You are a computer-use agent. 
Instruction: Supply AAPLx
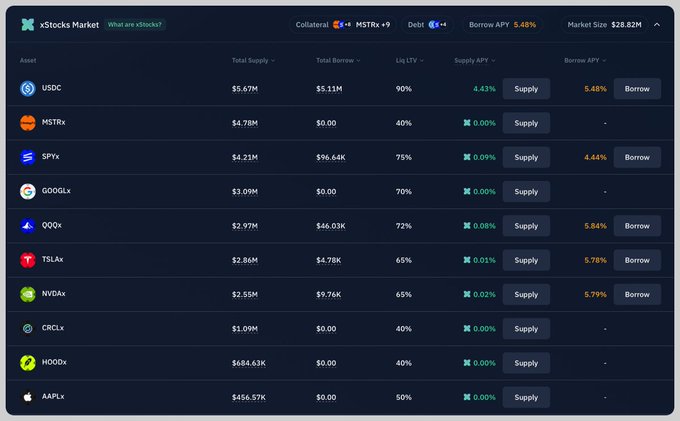(526, 397)
